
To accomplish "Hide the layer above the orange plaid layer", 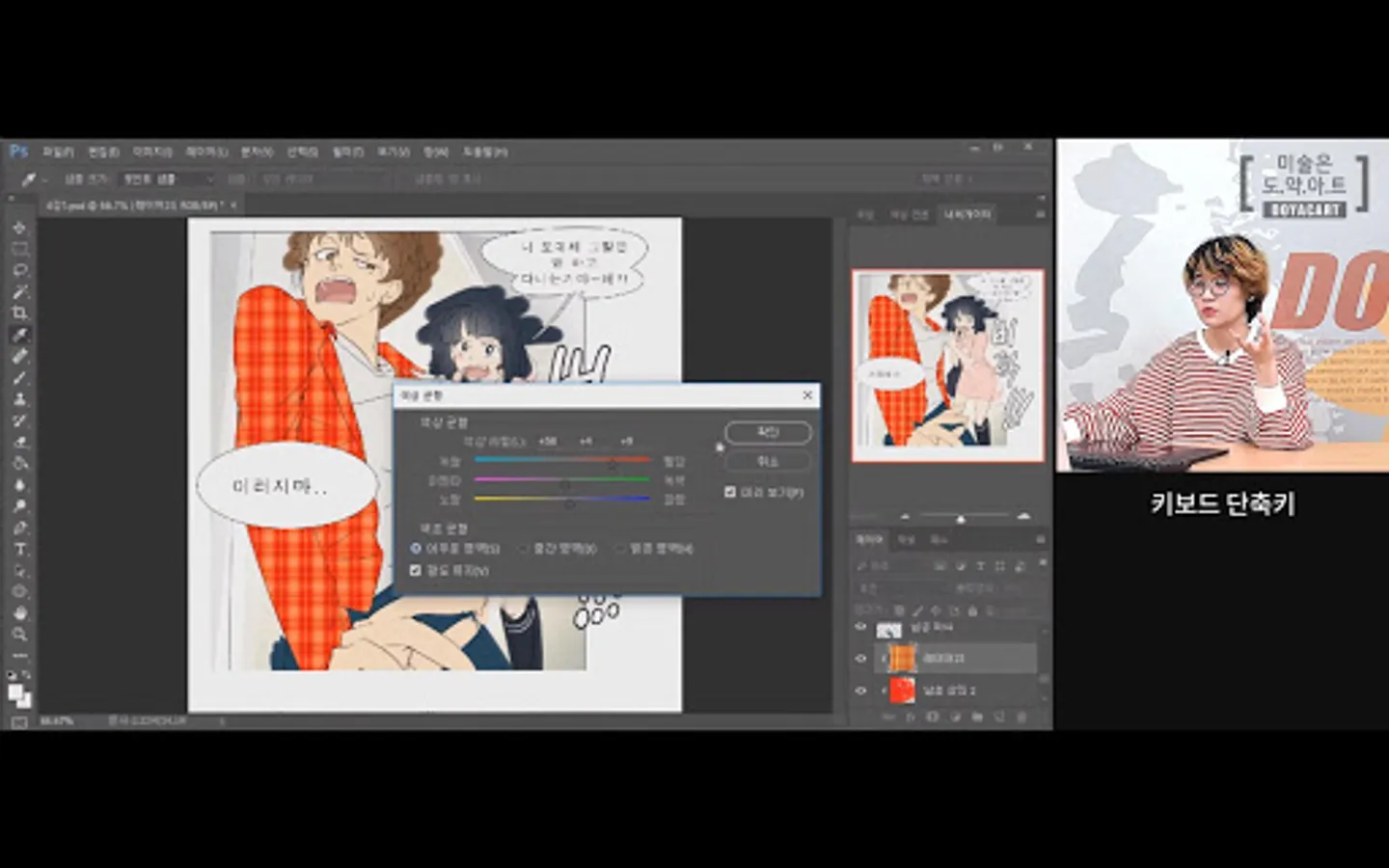I will (x=861, y=627).
